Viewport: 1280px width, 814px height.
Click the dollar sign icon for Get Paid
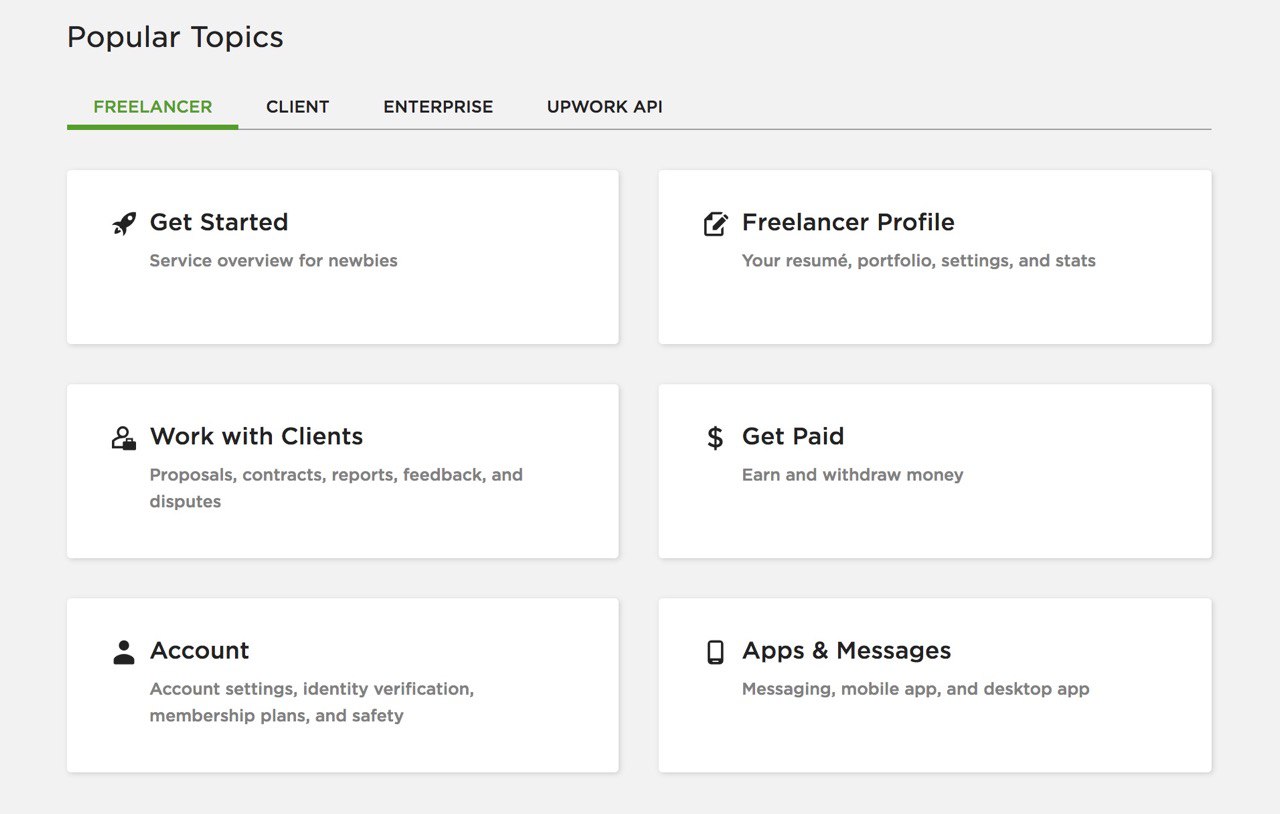click(x=715, y=438)
